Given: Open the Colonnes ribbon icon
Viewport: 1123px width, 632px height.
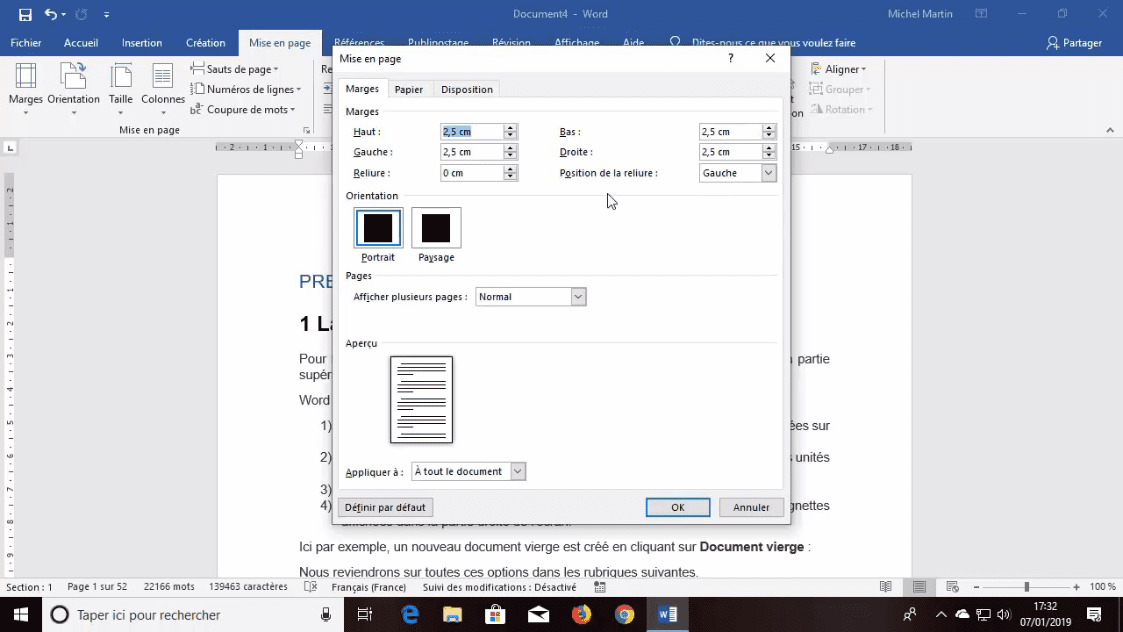Looking at the screenshot, I should 163,84.
